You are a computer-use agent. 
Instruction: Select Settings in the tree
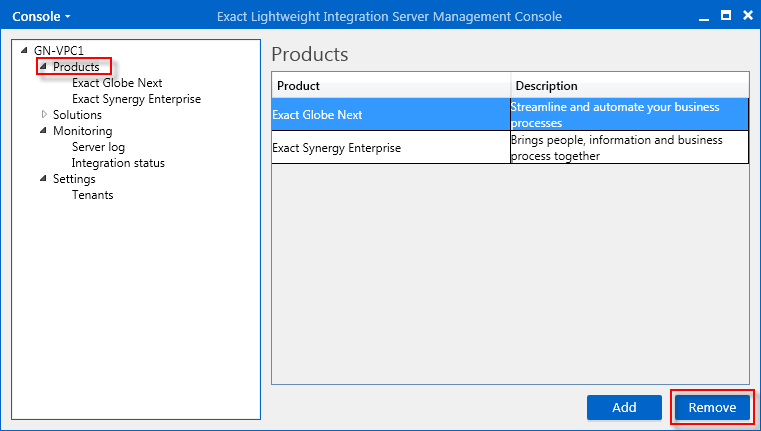coord(74,179)
